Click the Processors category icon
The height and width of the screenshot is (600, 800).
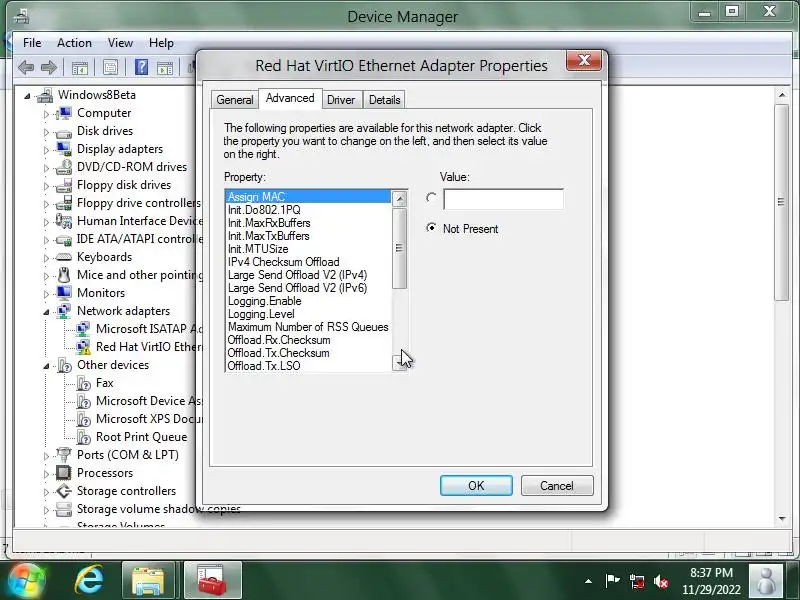tap(64, 473)
